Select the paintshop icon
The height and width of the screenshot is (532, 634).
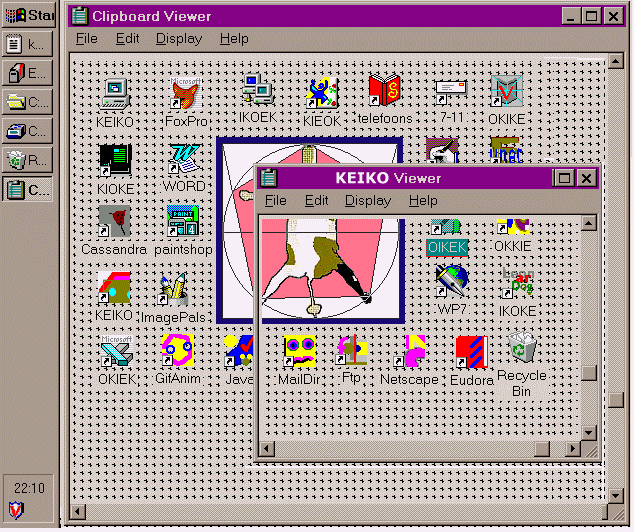point(183,223)
